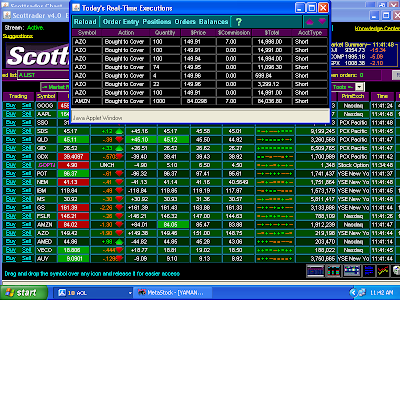Open the first dock icon above the taskbar
The width and height of the screenshot is (400, 400).
point(315,271)
